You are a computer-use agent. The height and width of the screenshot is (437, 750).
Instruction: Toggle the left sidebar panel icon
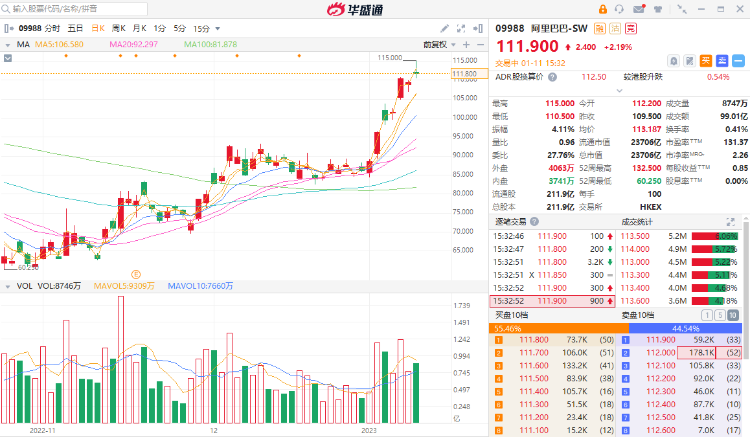[9, 29]
